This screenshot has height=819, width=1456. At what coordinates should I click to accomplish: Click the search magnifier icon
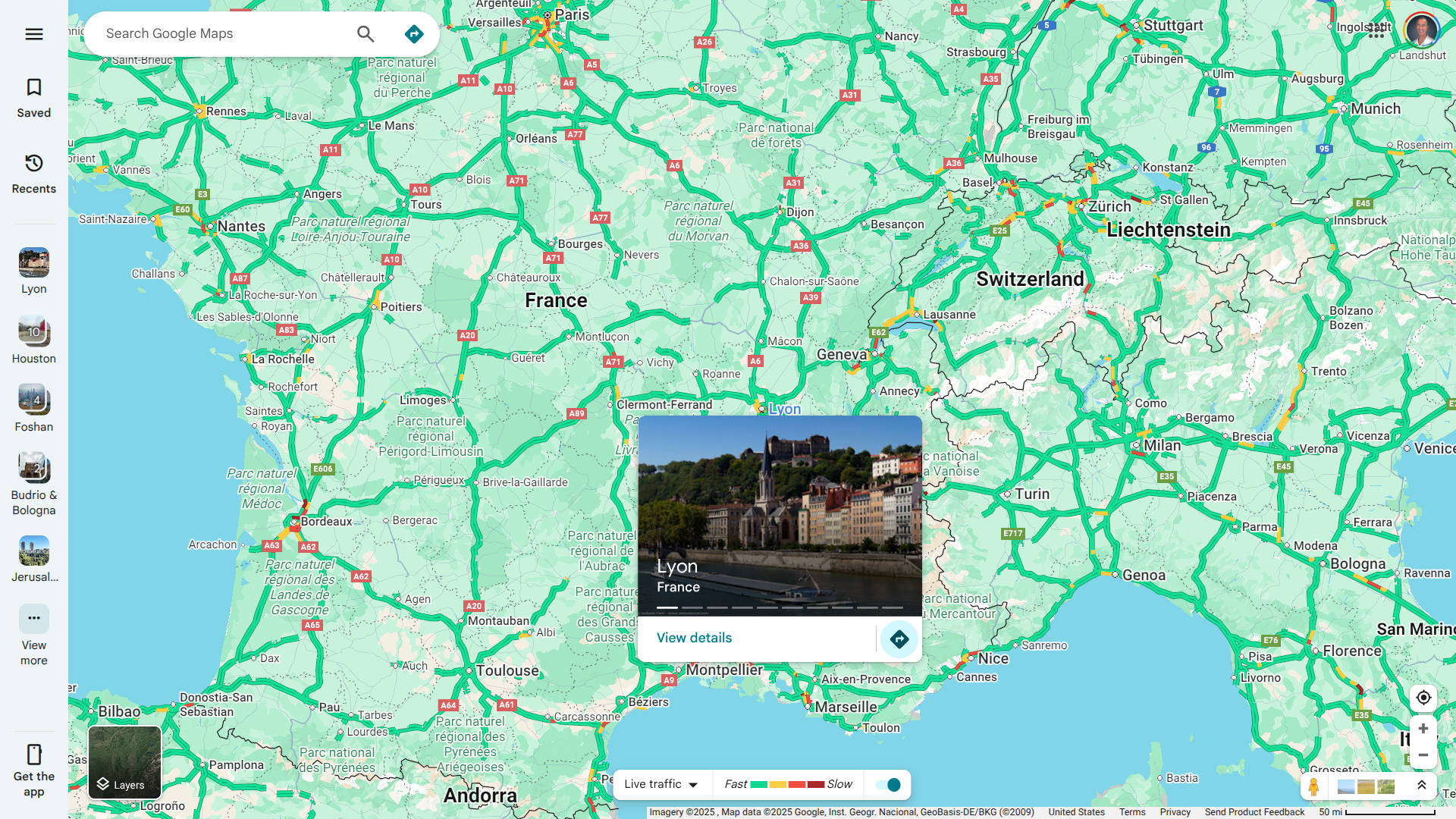coord(366,34)
